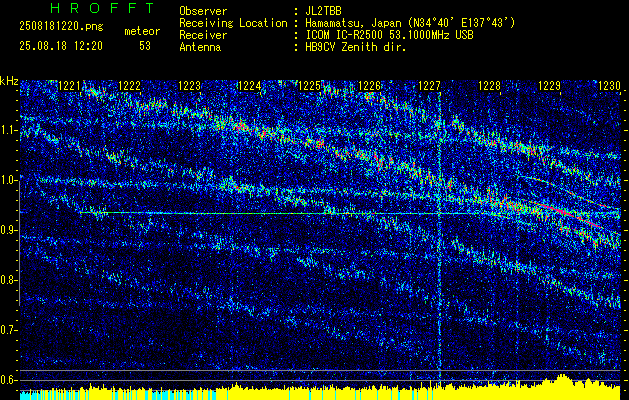Click the date stamp 25.08.18 12:20
The width and height of the screenshot is (629, 400).
point(61,46)
